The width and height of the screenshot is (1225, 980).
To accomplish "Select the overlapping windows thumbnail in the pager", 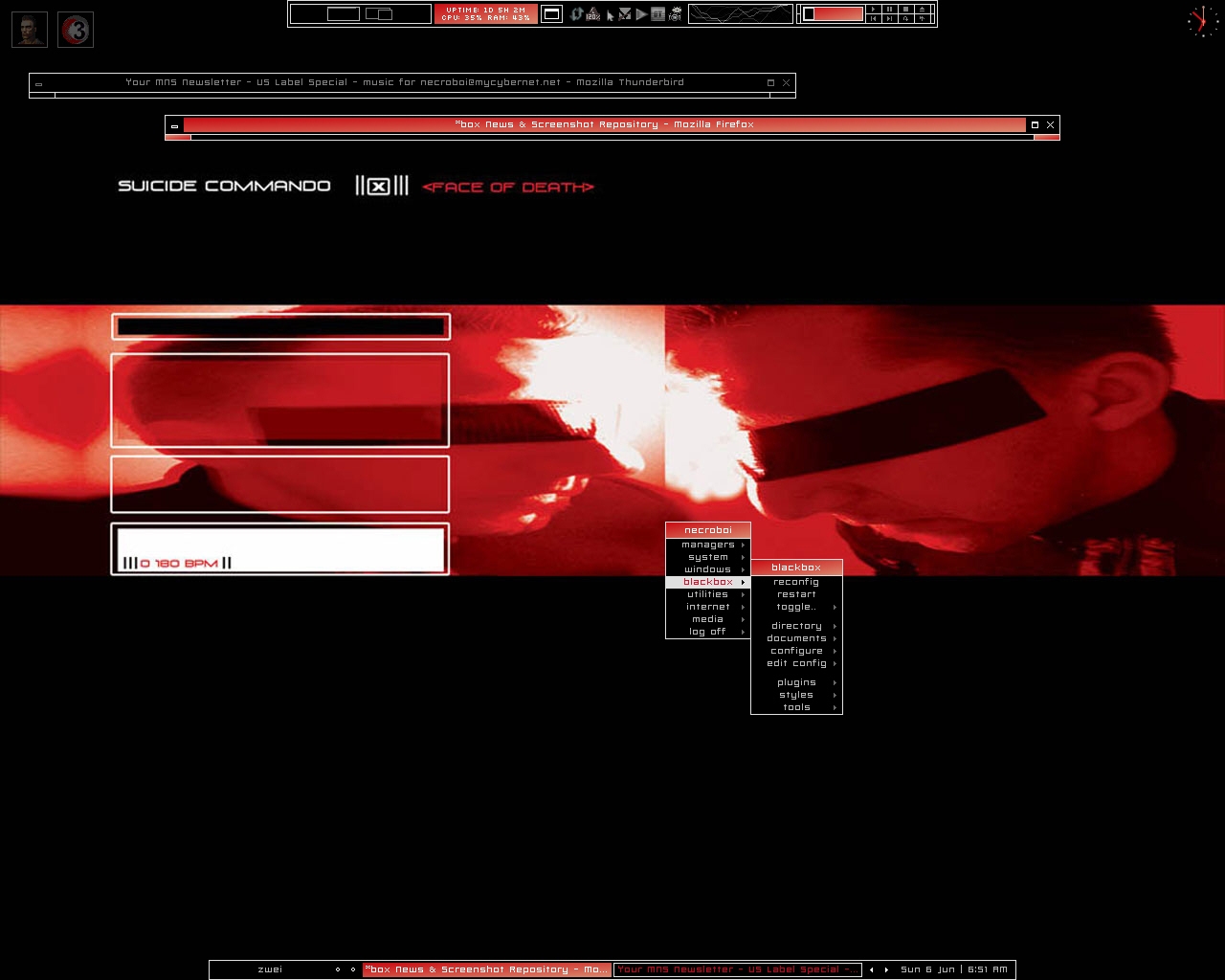I will click(379, 13).
